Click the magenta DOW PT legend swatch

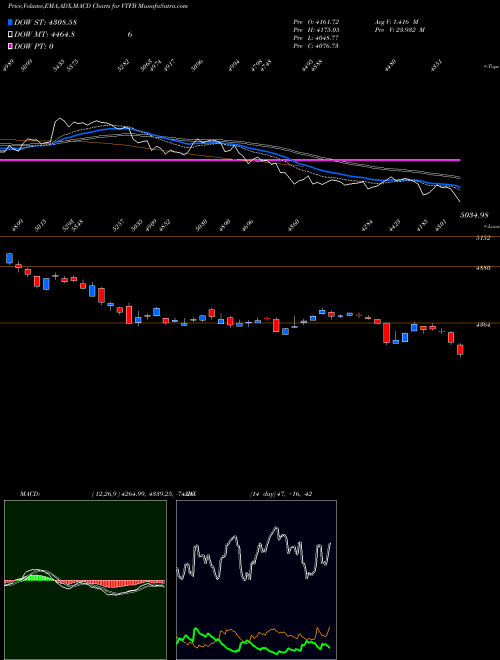point(11,46)
